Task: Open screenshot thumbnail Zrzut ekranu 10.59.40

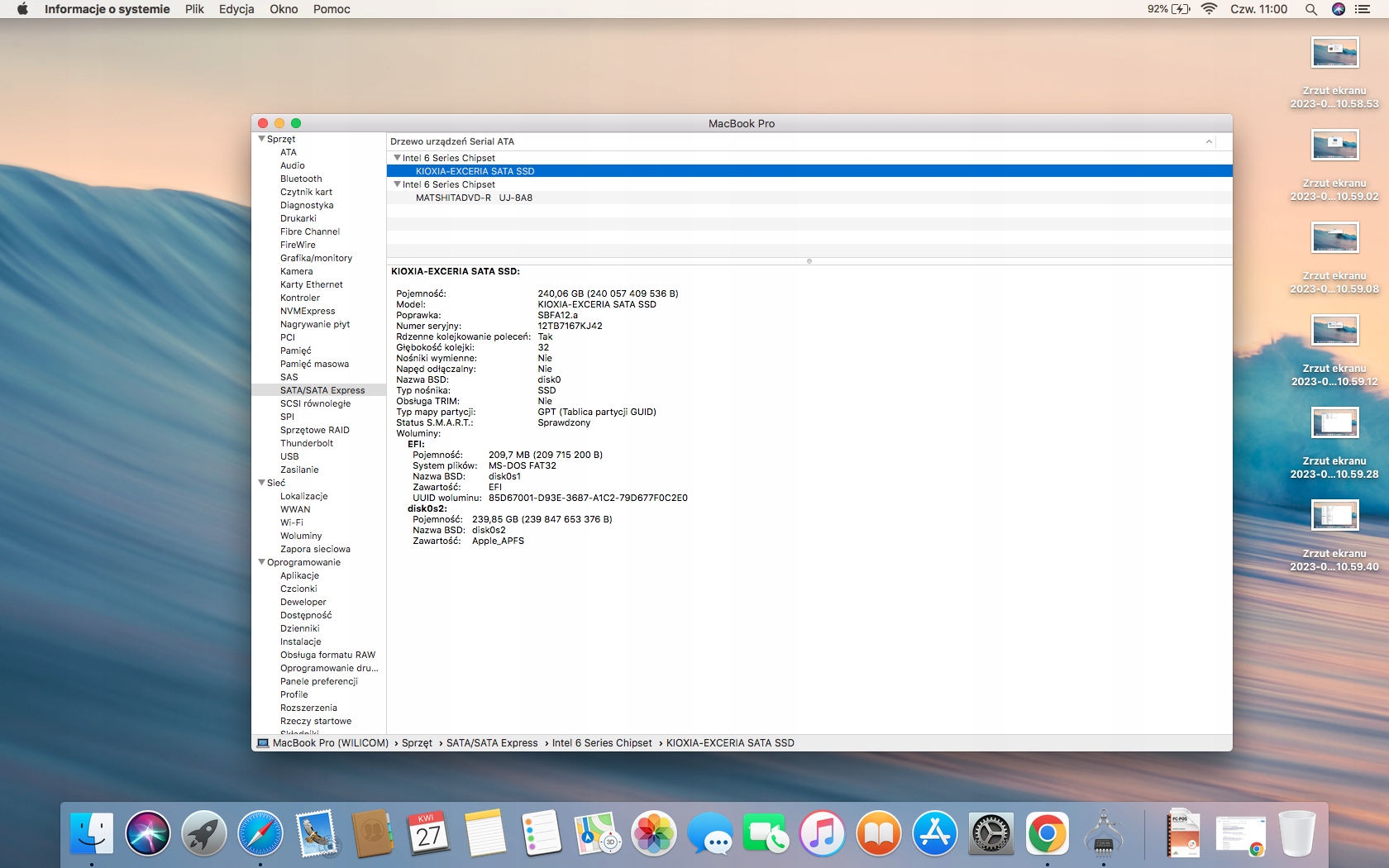Action: [x=1334, y=516]
